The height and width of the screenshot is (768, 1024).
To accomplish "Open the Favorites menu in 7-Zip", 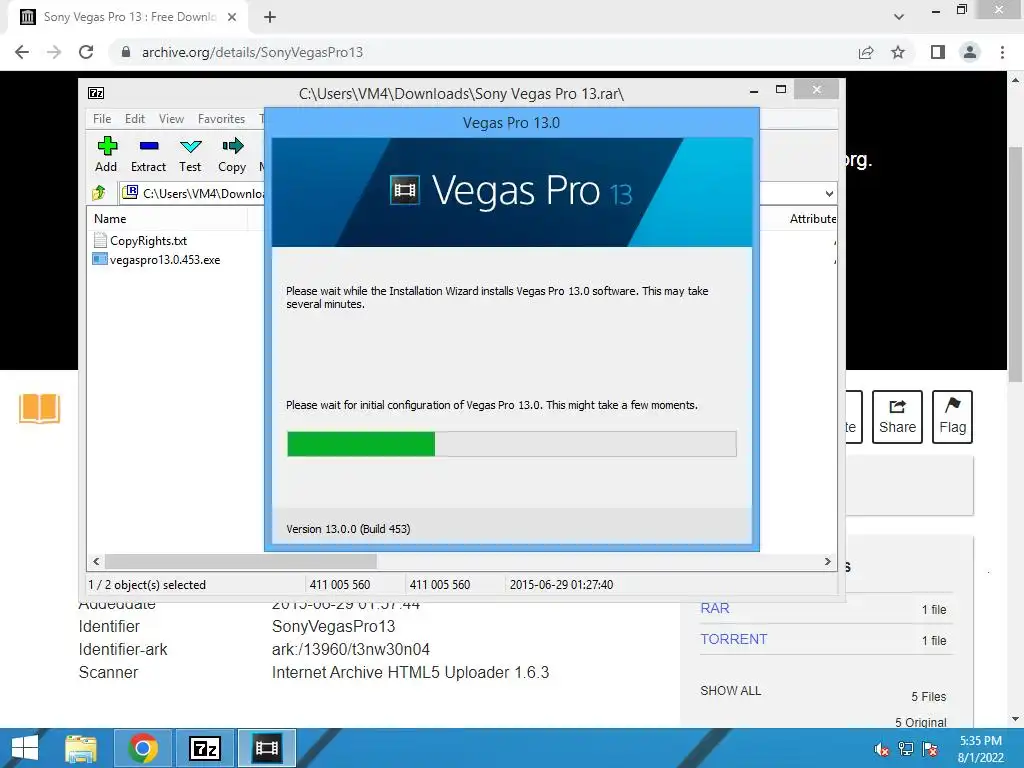I will [221, 119].
